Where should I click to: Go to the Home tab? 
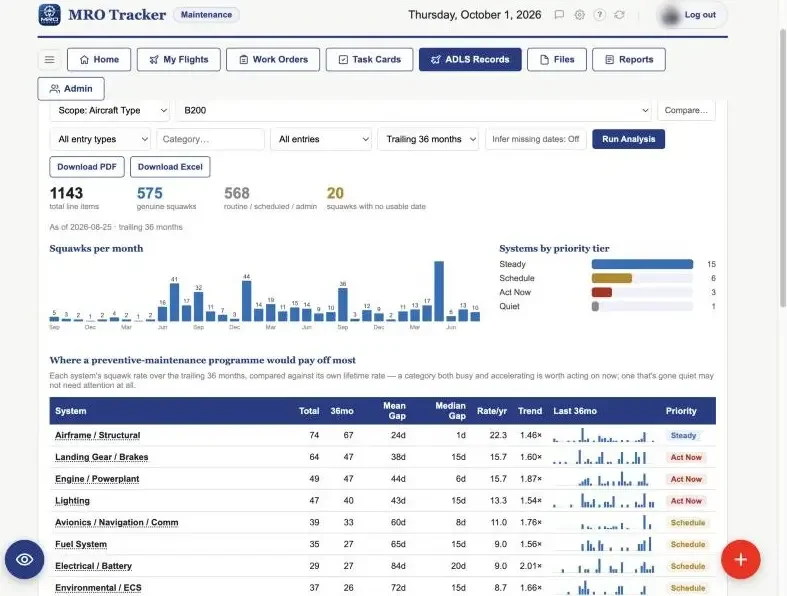point(99,60)
